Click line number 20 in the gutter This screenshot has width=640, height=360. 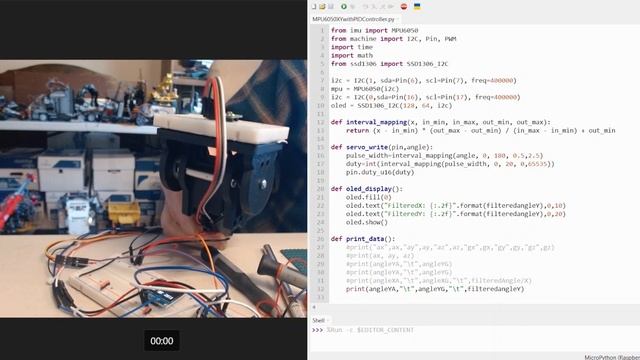click(321, 189)
